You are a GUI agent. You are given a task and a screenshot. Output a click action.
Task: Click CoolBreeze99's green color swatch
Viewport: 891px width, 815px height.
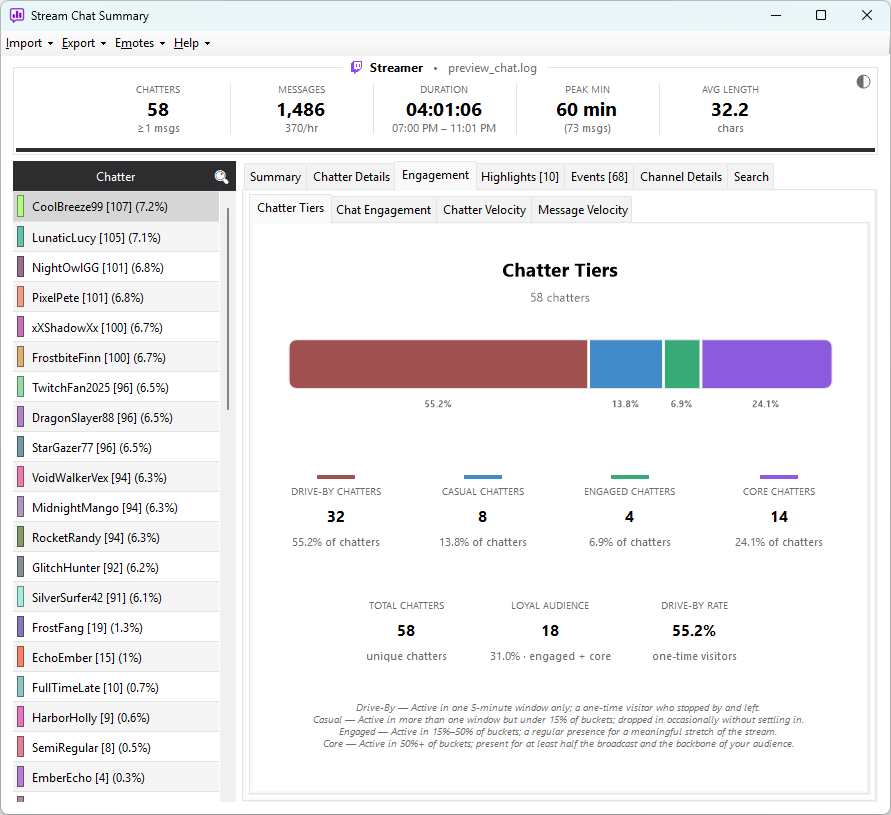(20, 207)
